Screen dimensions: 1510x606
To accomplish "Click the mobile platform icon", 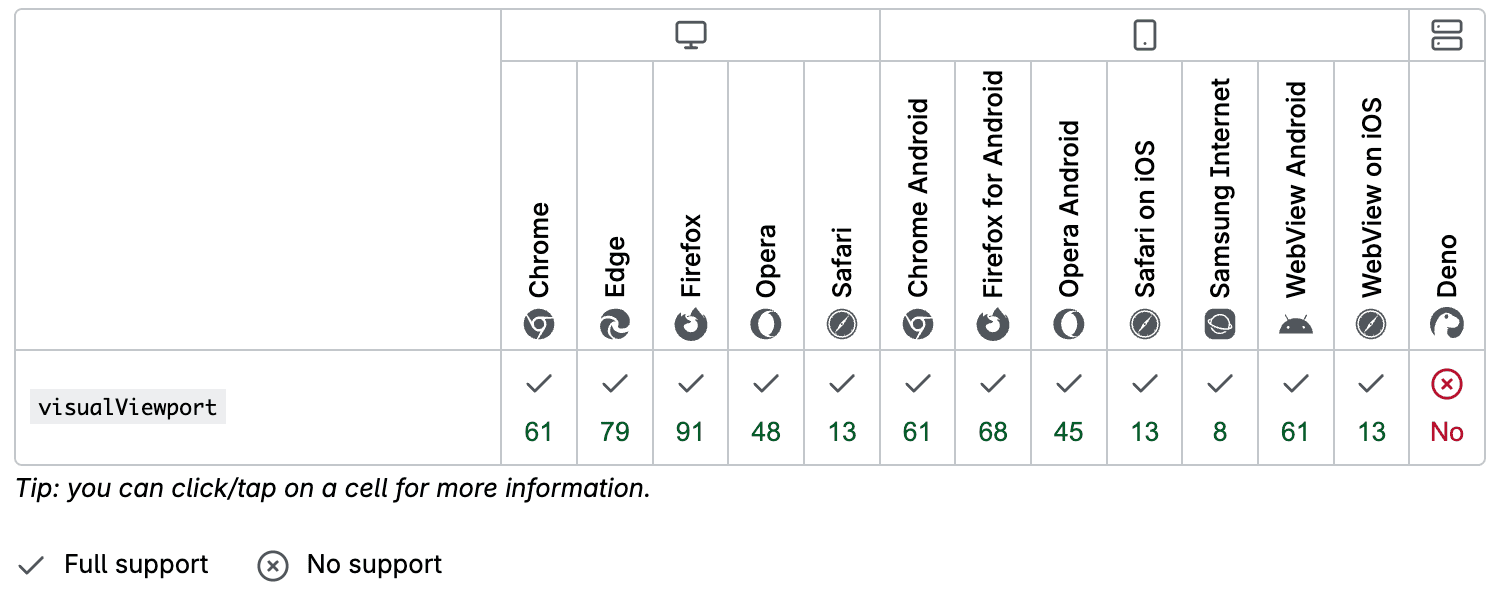I will tap(1145, 35).
